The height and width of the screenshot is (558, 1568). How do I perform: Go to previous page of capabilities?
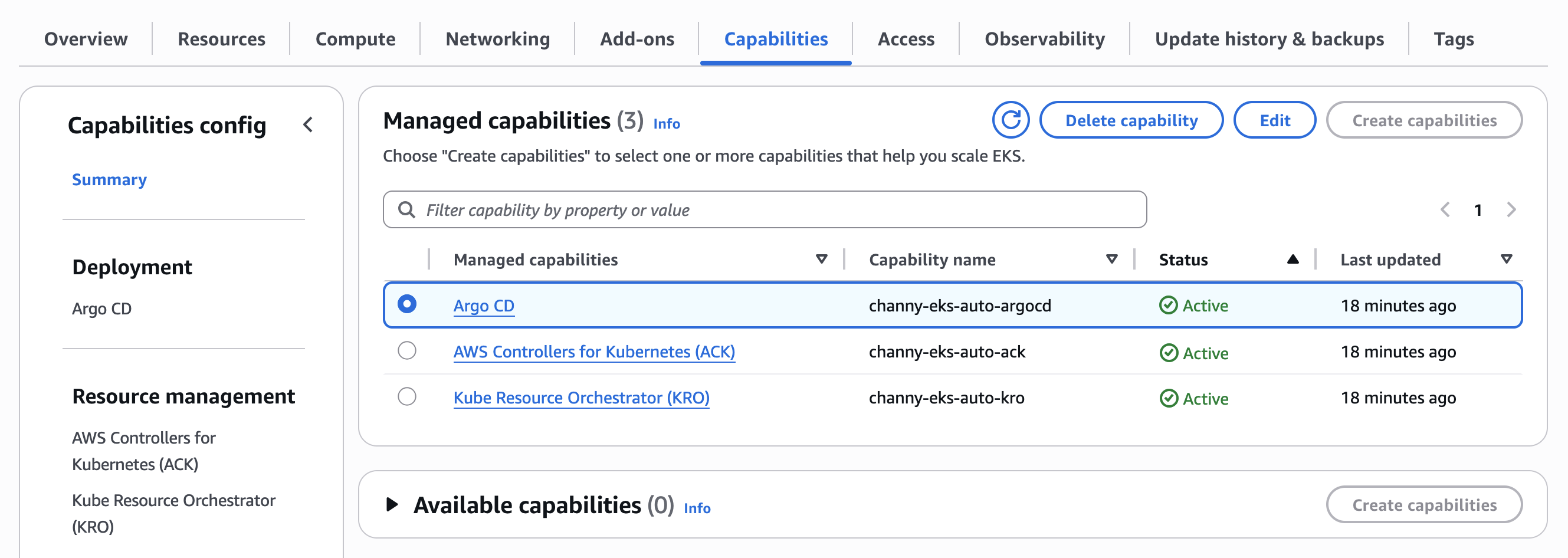[1445, 210]
